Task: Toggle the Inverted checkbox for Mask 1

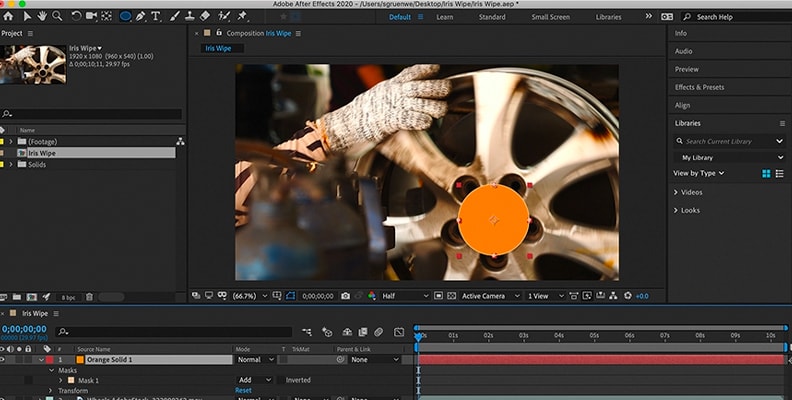Action: coord(281,380)
